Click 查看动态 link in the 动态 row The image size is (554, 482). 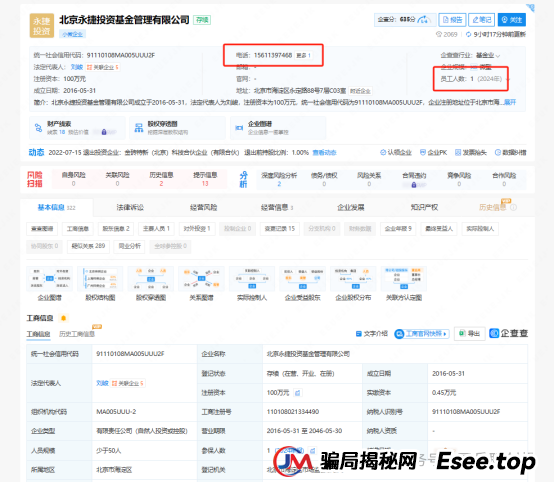[324, 153]
